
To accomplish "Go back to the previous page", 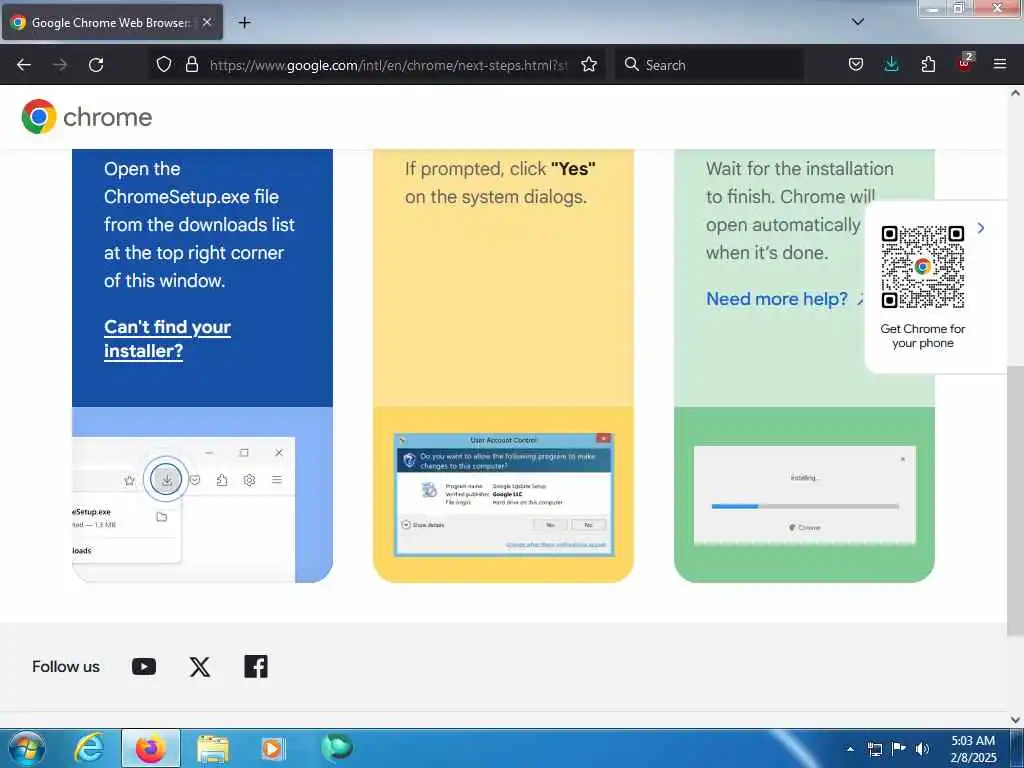I will [24, 65].
